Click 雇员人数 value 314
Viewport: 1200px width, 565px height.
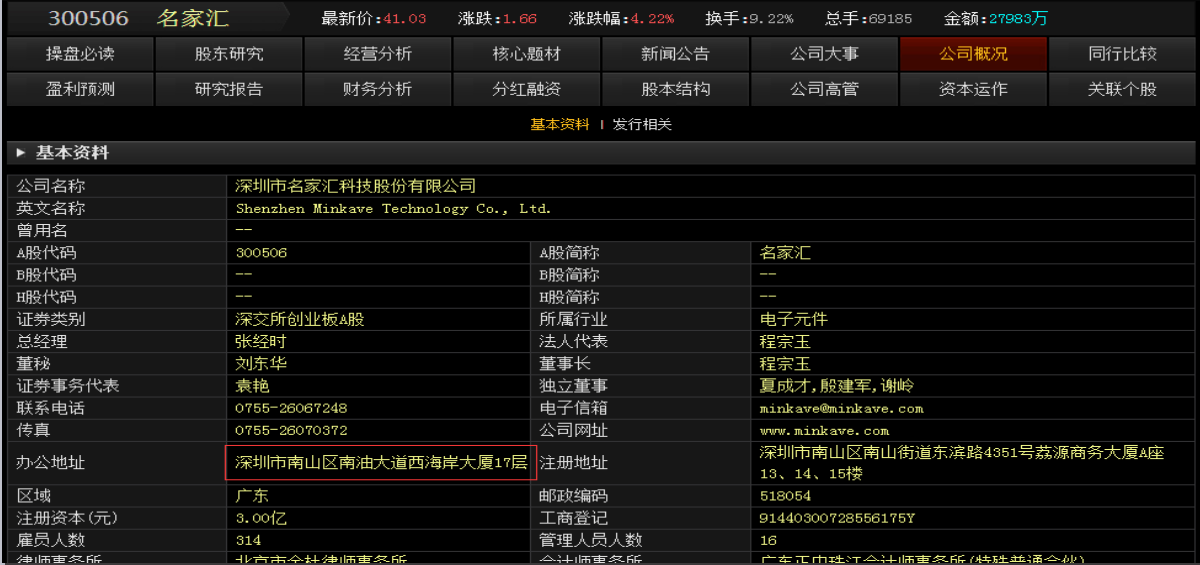tap(248, 540)
